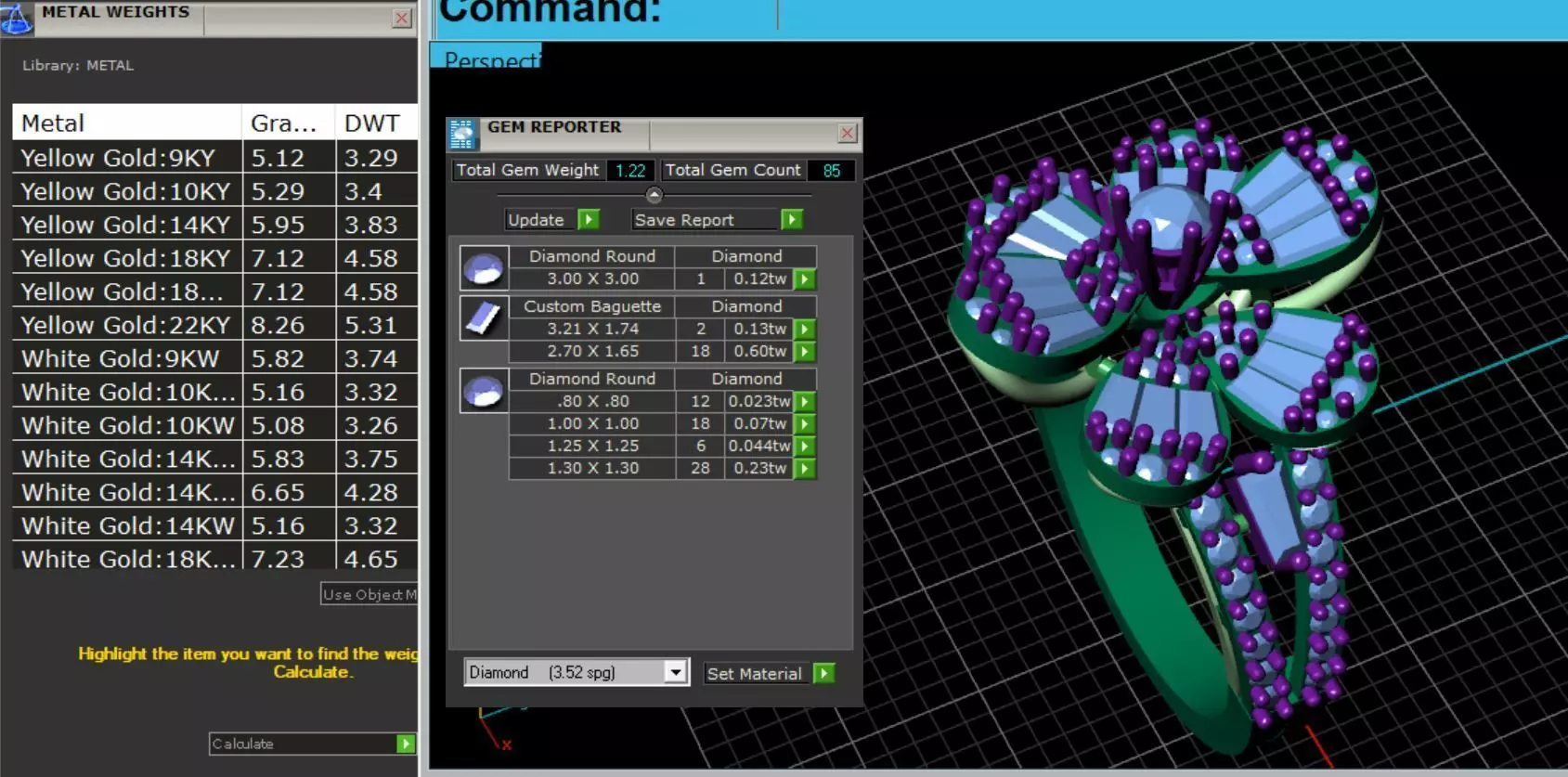Click green arrow next to Save Report
The height and width of the screenshot is (777, 1568).
pos(791,220)
